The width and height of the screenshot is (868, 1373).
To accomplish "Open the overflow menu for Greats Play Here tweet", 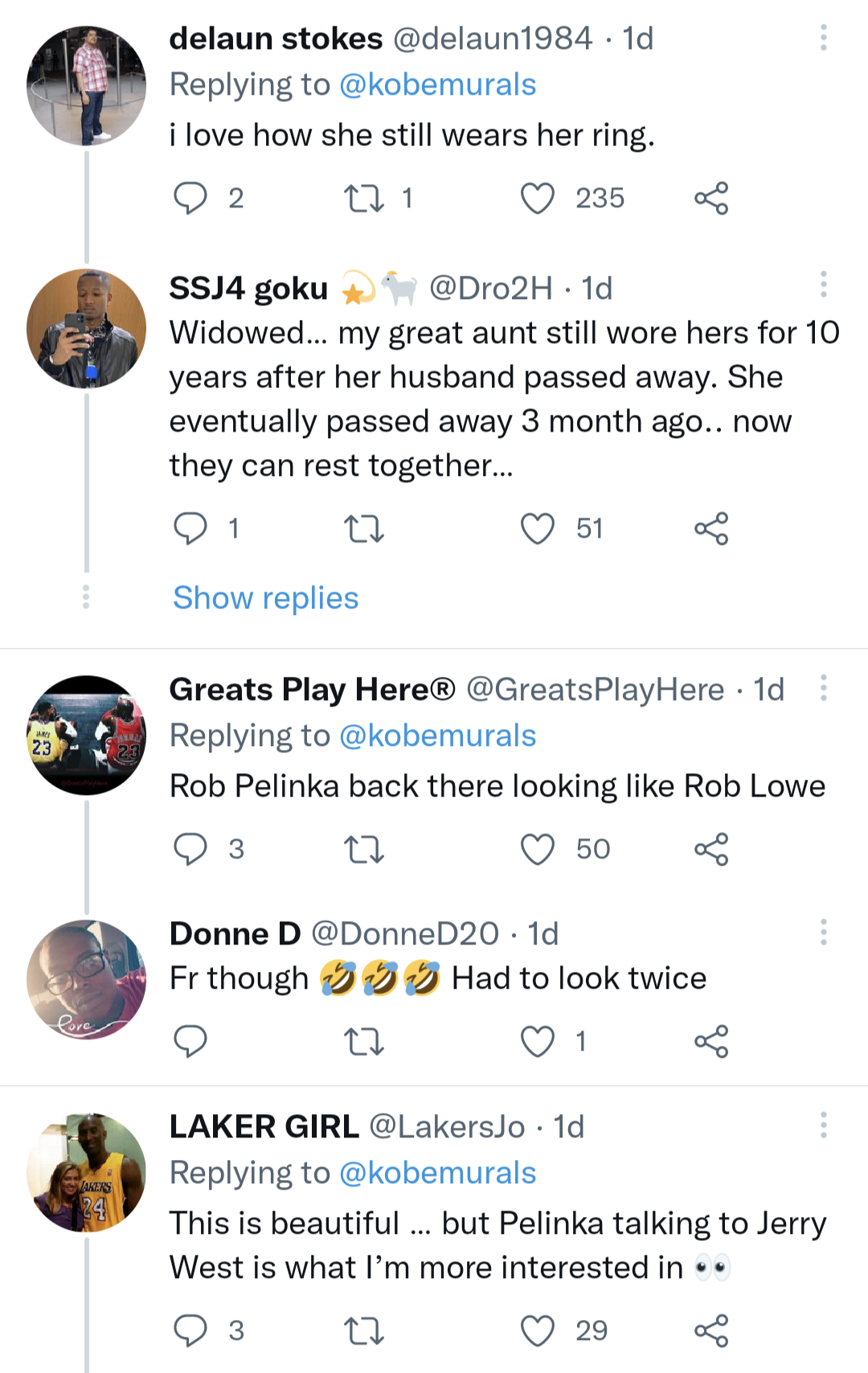I will coord(823,688).
